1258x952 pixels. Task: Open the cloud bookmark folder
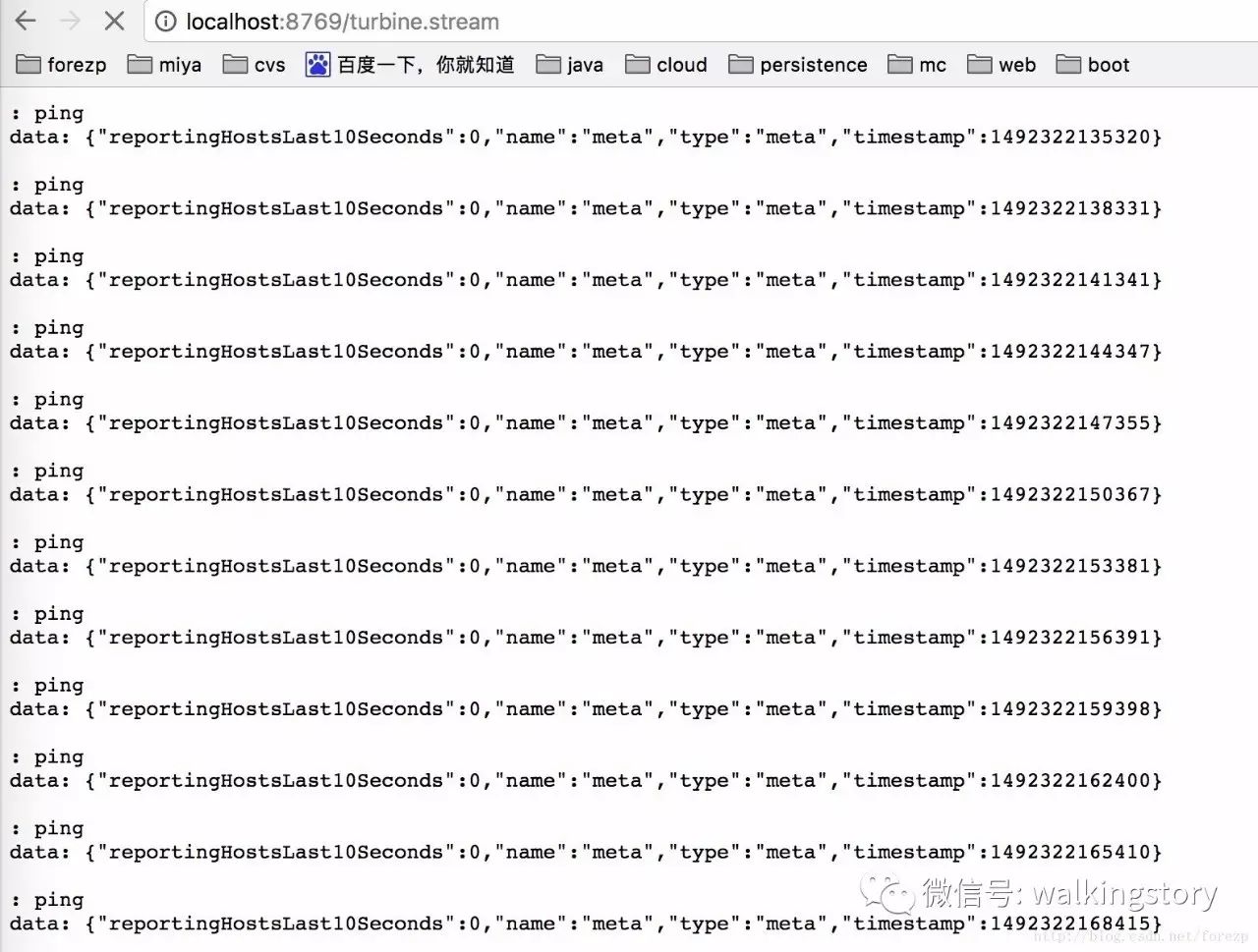pyautogui.click(x=666, y=65)
